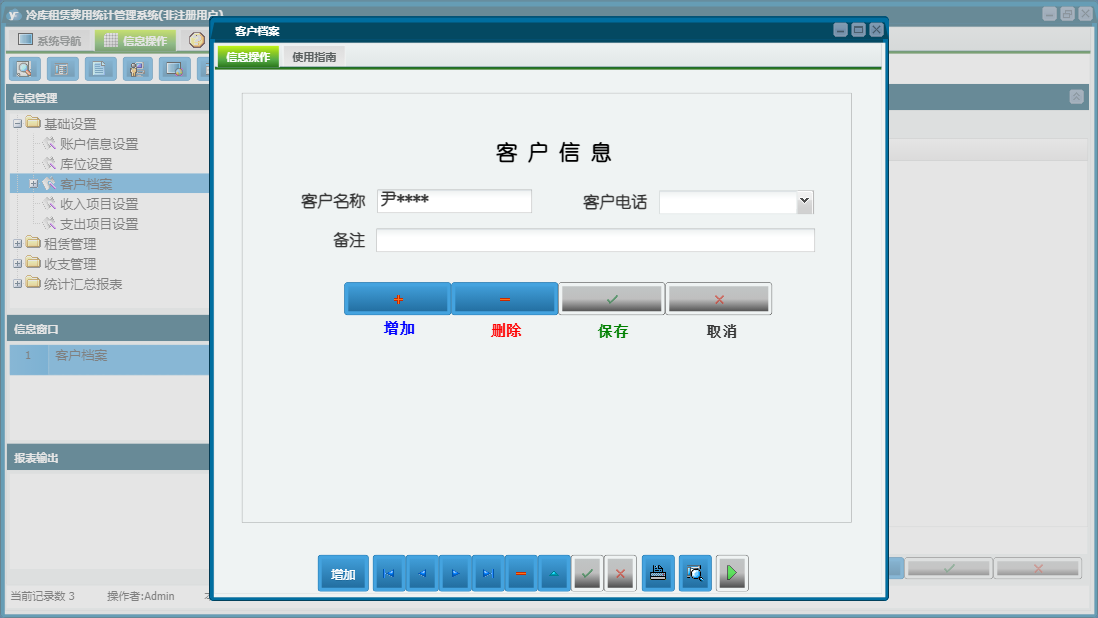Click green checkmark in bottom toolbar
1098x618 pixels.
coord(588,573)
